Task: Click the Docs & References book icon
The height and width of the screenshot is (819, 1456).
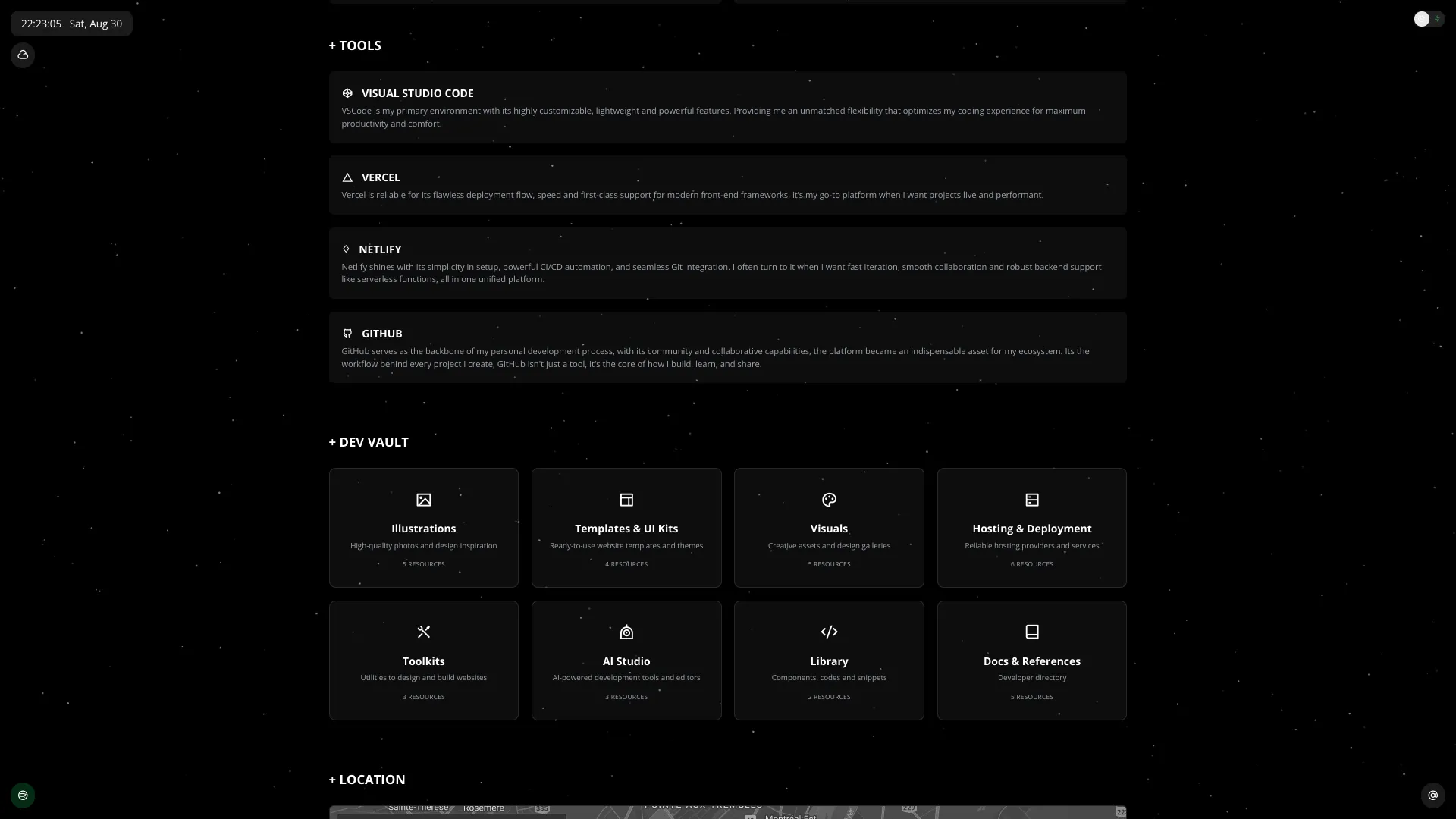Action: tap(1032, 632)
